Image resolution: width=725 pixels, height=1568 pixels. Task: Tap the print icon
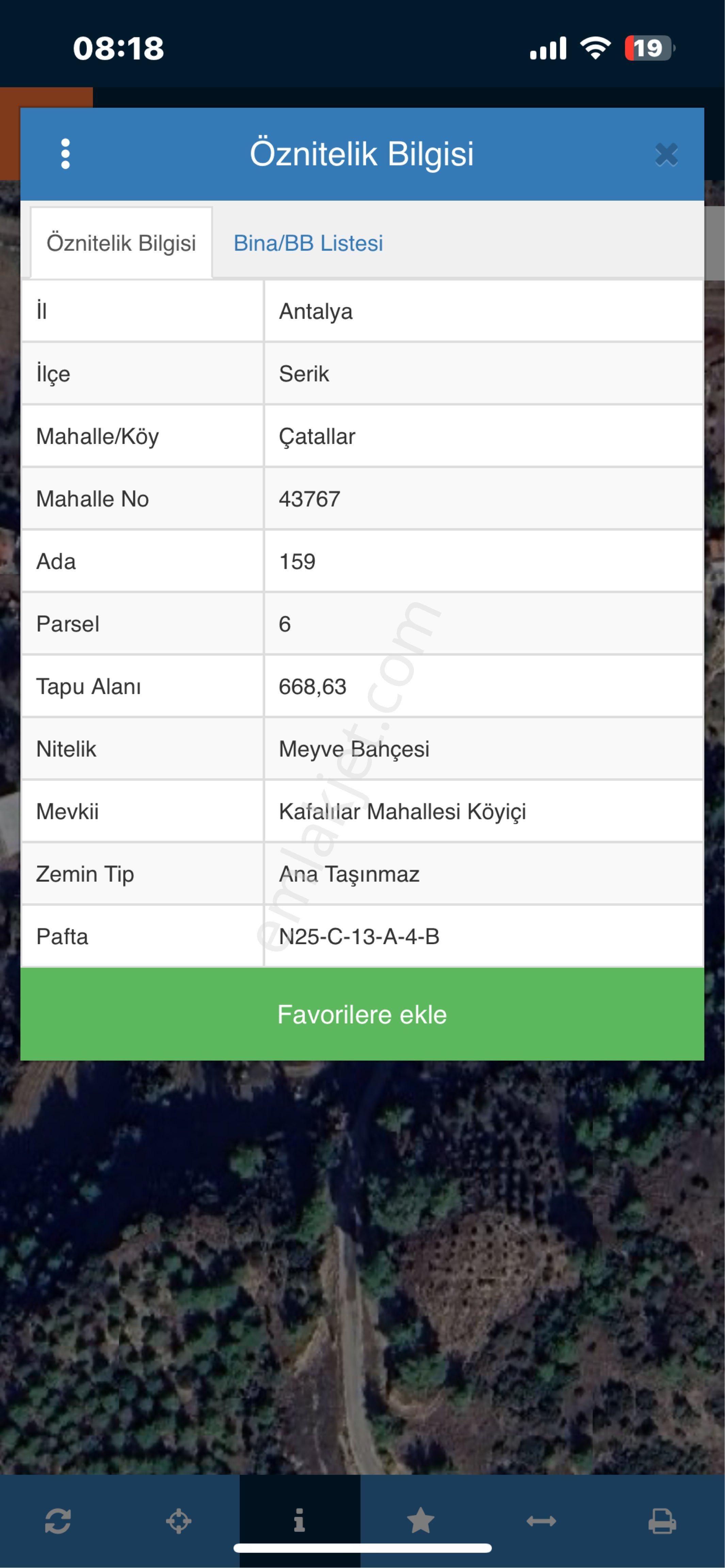pyautogui.click(x=662, y=1520)
